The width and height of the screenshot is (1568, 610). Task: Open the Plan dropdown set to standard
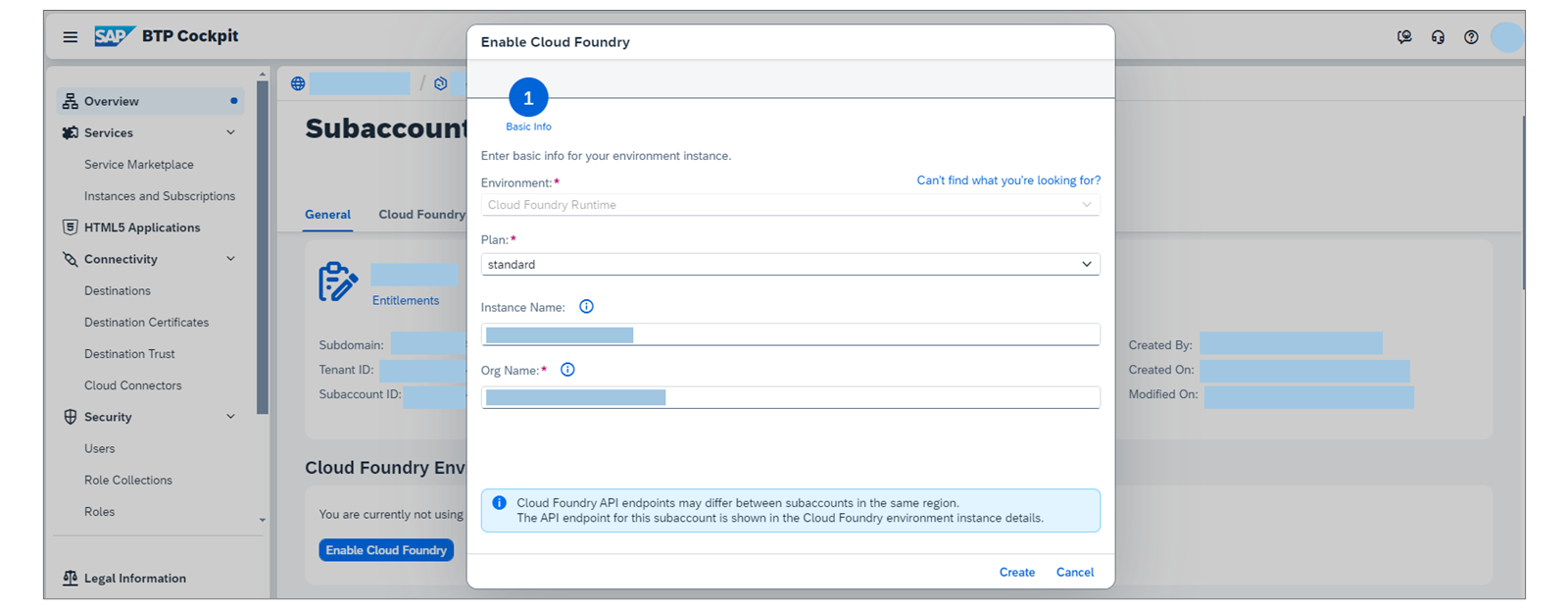click(x=790, y=265)
